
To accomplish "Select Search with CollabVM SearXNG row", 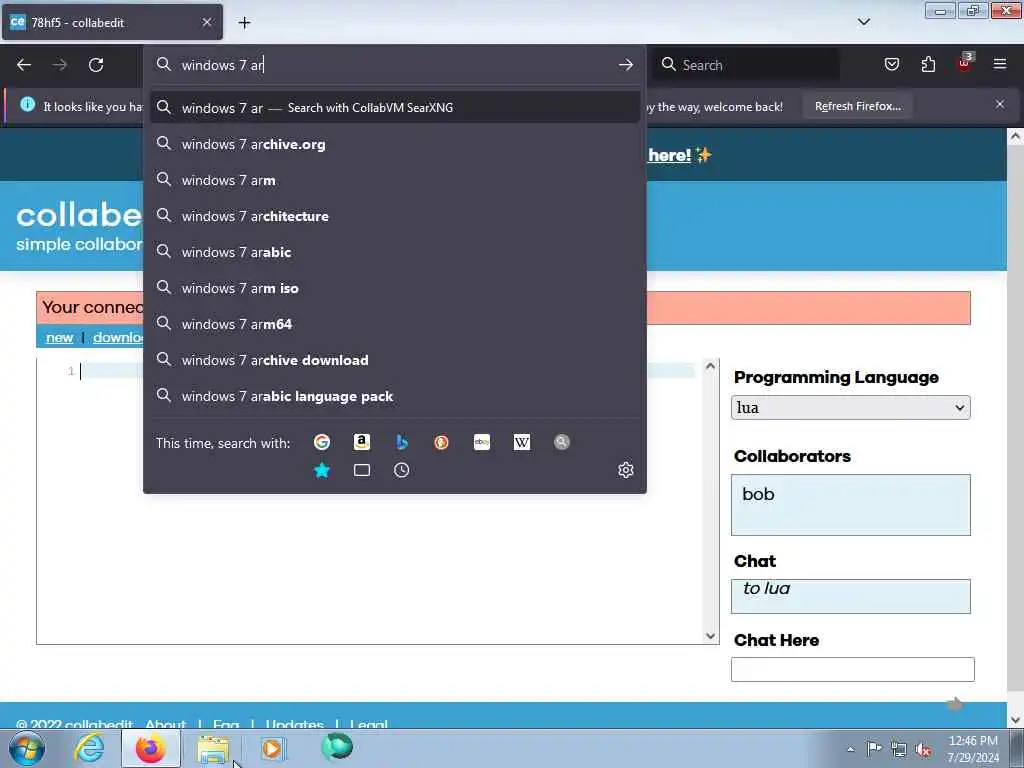I will (x=395, y=108).
